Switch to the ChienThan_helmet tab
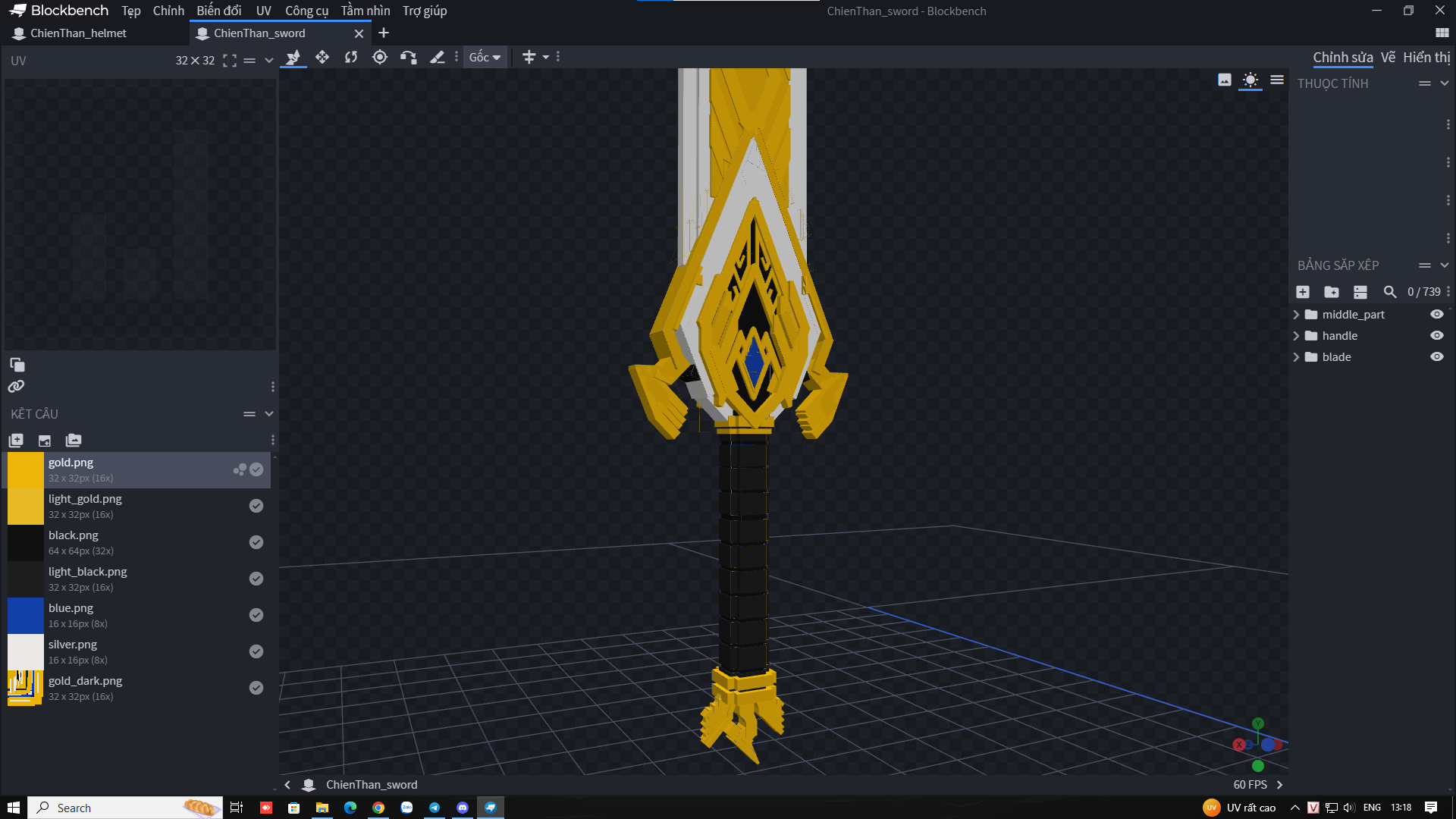The image size is (1456, 819). pyautogui.click(x=78, y=33)
